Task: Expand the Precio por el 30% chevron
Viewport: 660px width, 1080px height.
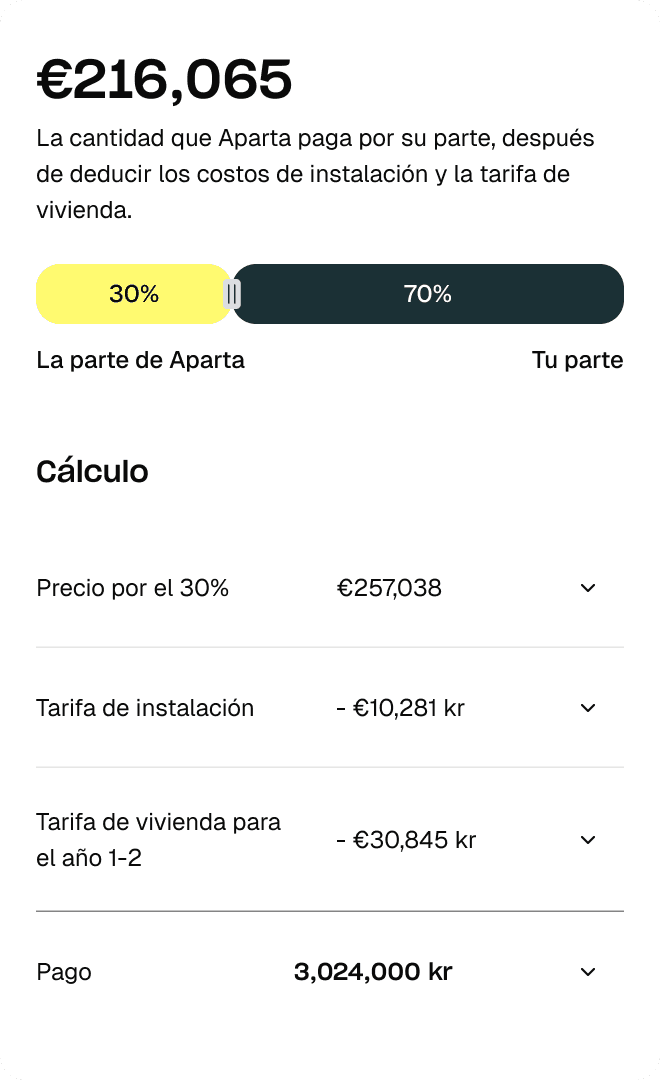Action: pos(588,588)
